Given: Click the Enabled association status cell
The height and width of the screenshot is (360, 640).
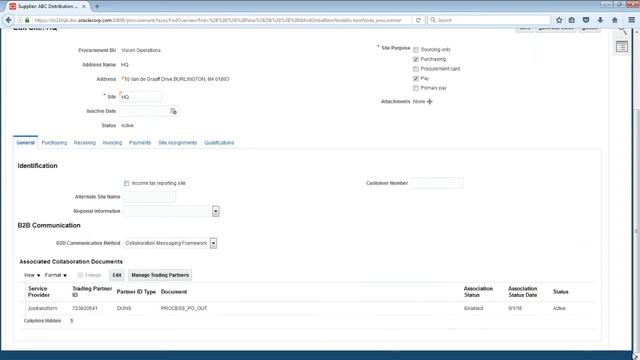Looking at the screenshot, I should coord(473,308).
